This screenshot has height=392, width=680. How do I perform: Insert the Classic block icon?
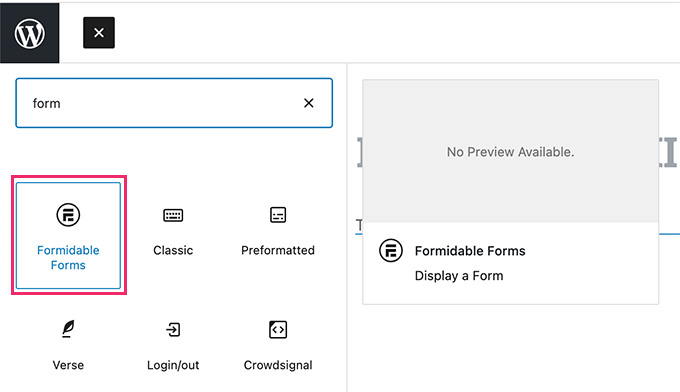[x=173, y=215]
